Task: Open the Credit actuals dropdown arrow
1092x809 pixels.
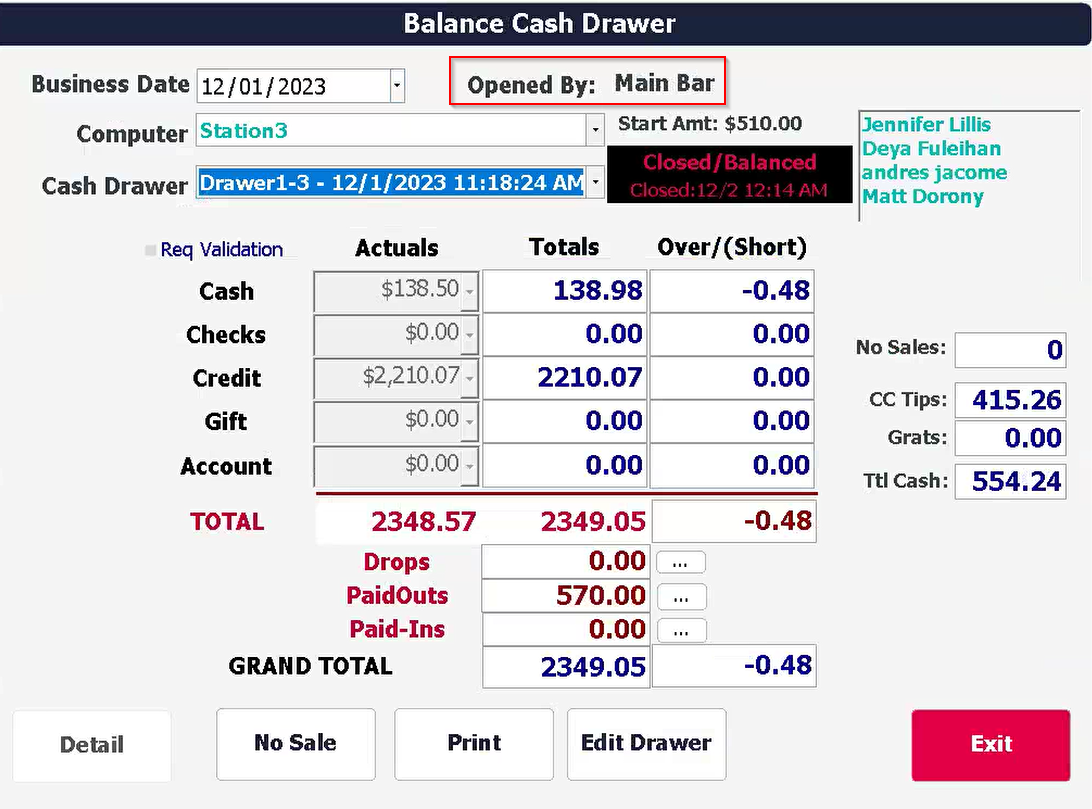Action: click(x=470, y=379)
